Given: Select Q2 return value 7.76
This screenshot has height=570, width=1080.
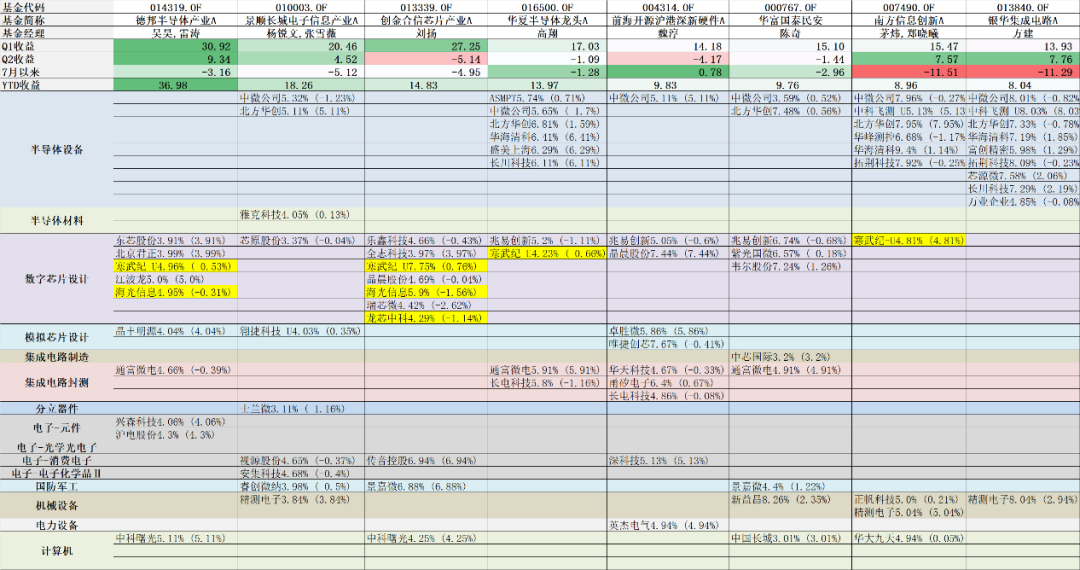Looking at the screenshot, I should (1023, 59).
